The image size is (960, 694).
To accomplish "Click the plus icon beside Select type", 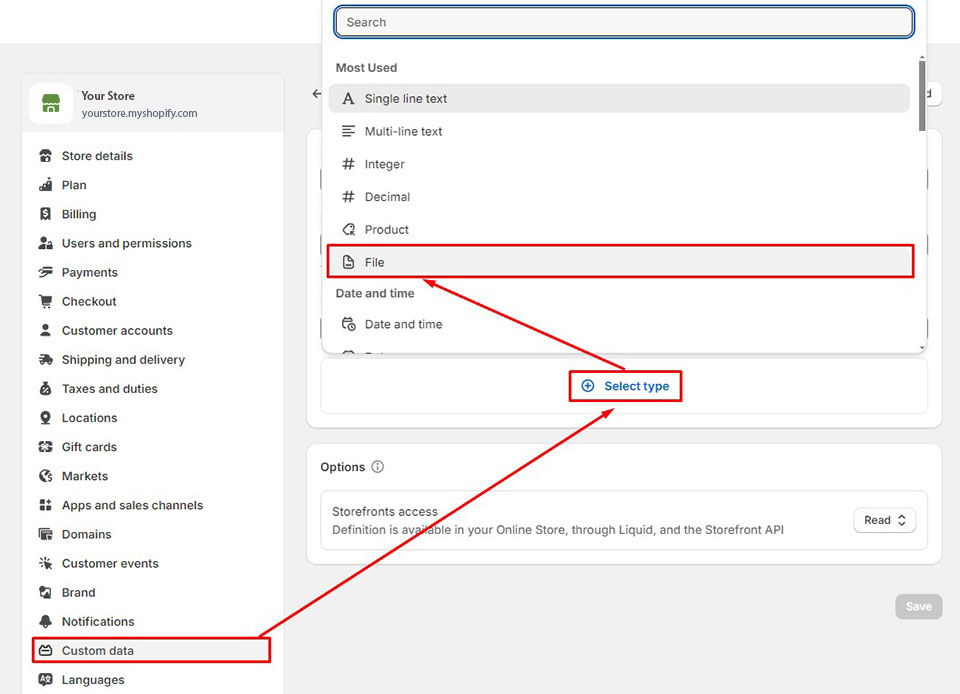I will pyautogui.click(x=588, y=386).
